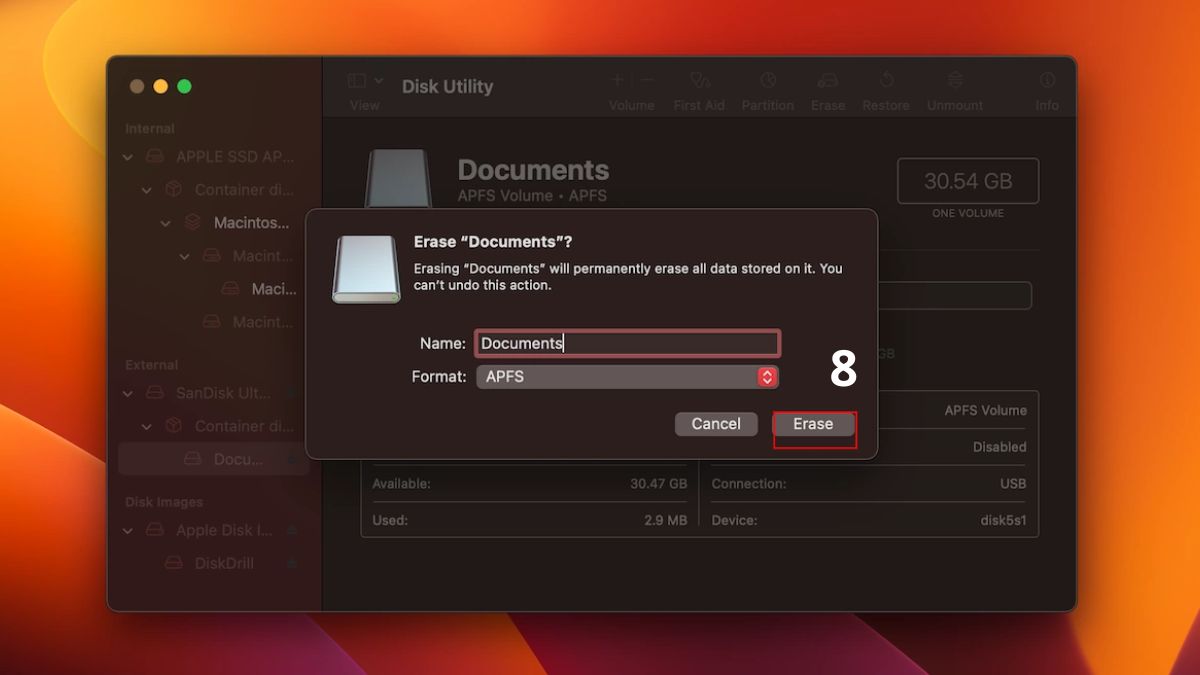The height and width of the screenshot is (675, 1200).
Task: Click the green zoom window button
Action: (x=184, y=86)
